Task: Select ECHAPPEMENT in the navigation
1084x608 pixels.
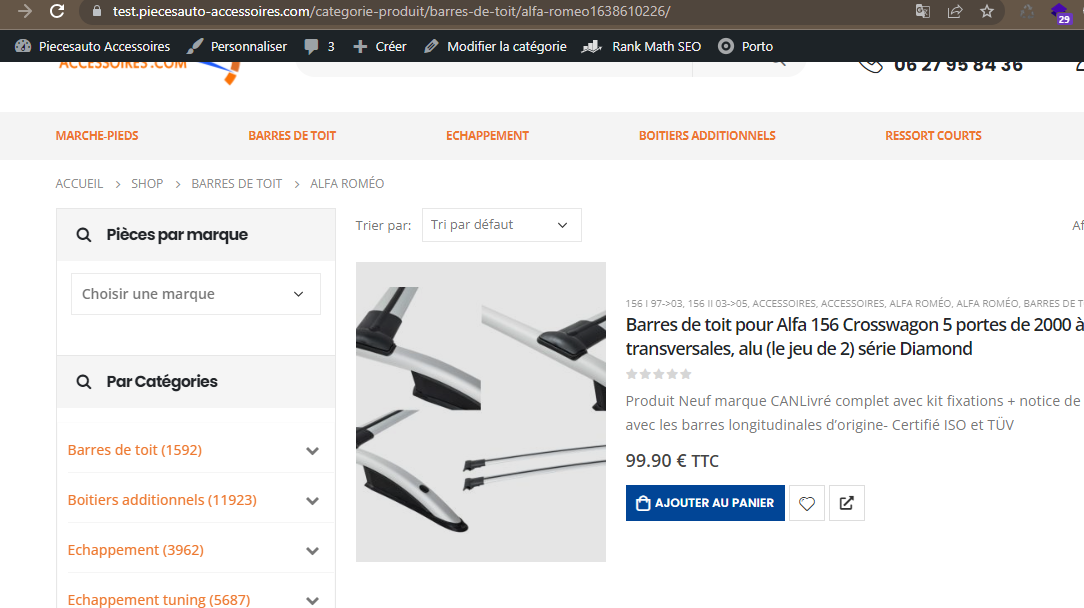Action: click(x=487, y=136)
